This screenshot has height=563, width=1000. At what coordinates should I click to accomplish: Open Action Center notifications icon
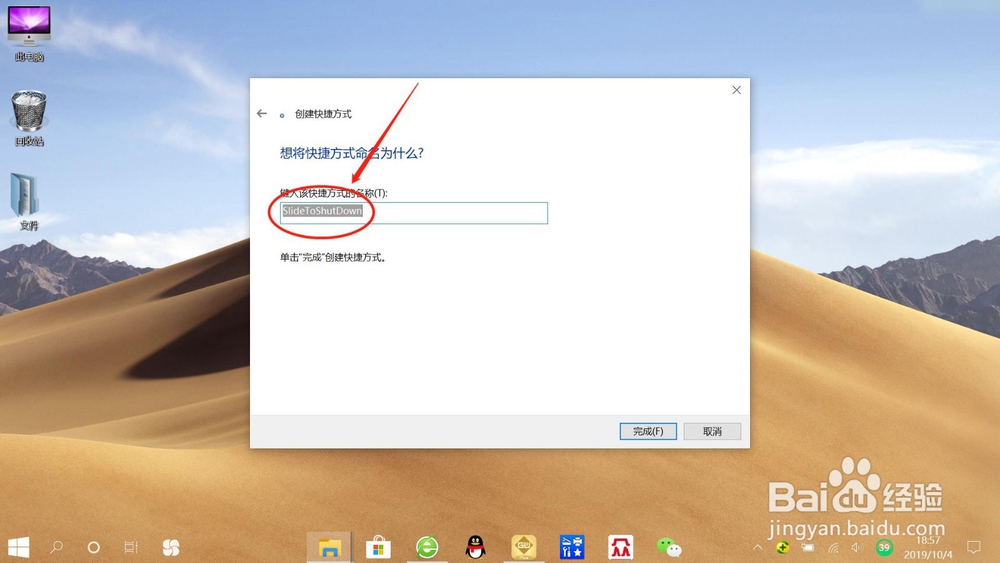[974, 547]
